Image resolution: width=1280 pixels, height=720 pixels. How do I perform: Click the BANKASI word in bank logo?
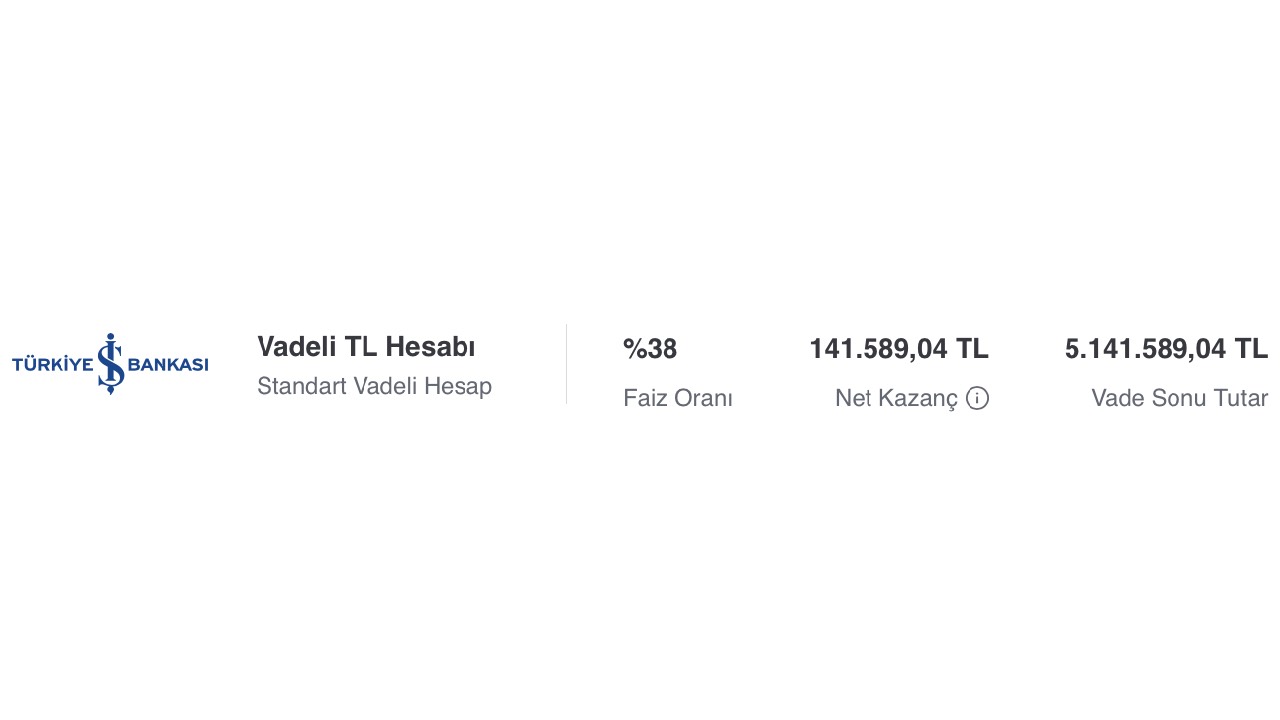pyautogui.click(x=168, y=365)
